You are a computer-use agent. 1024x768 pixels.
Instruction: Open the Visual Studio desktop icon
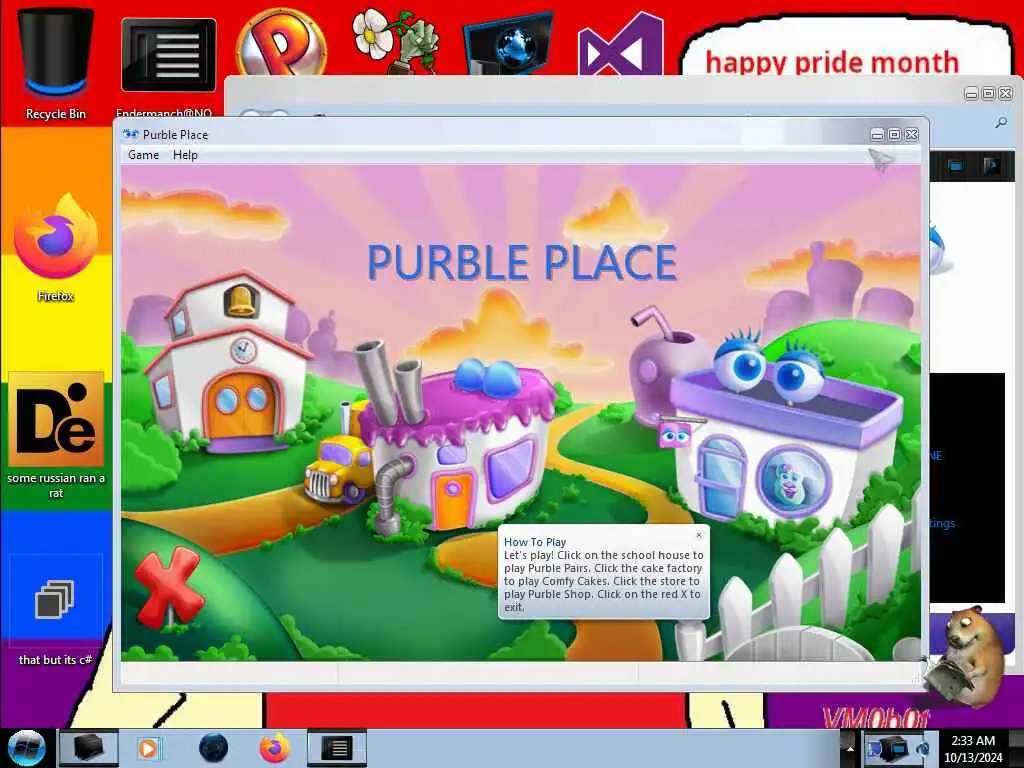click(x=620, y=44)
